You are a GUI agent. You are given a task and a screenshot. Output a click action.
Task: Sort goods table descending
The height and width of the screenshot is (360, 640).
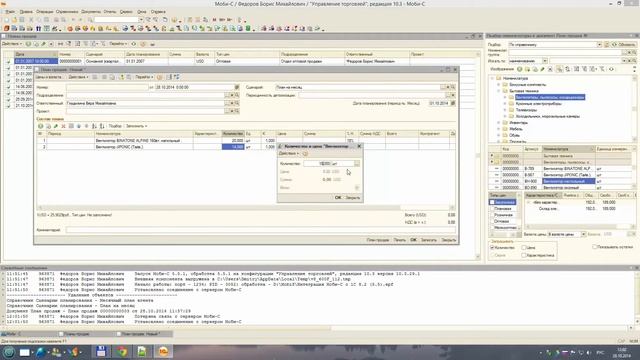click(102, 126)
